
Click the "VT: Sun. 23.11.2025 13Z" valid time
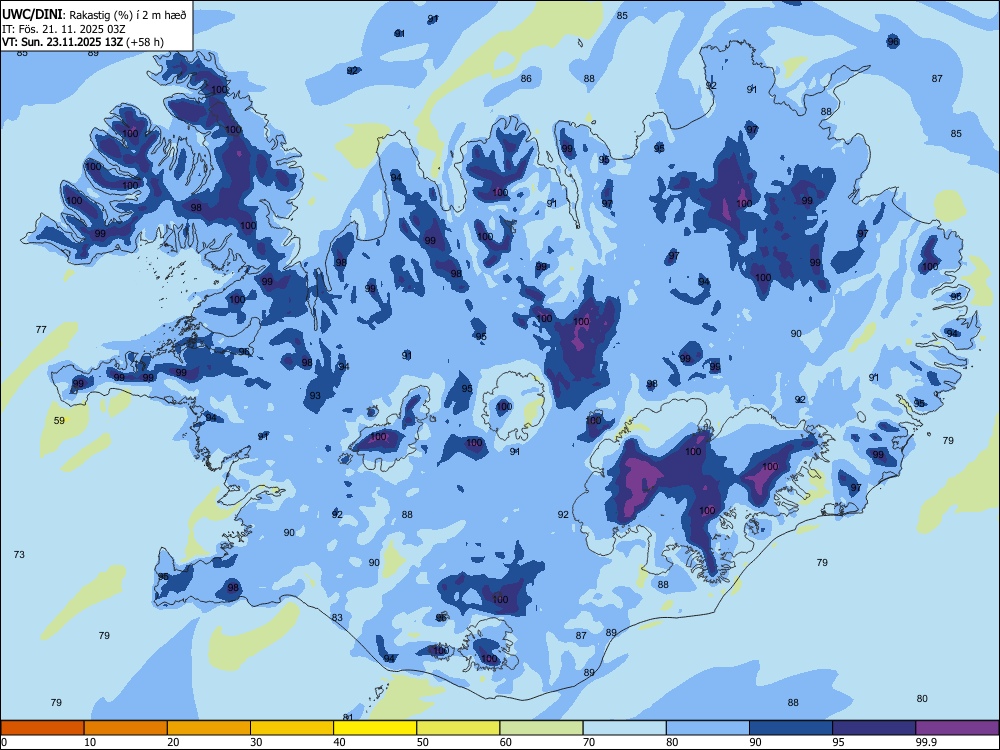click(x=62, y=42)
